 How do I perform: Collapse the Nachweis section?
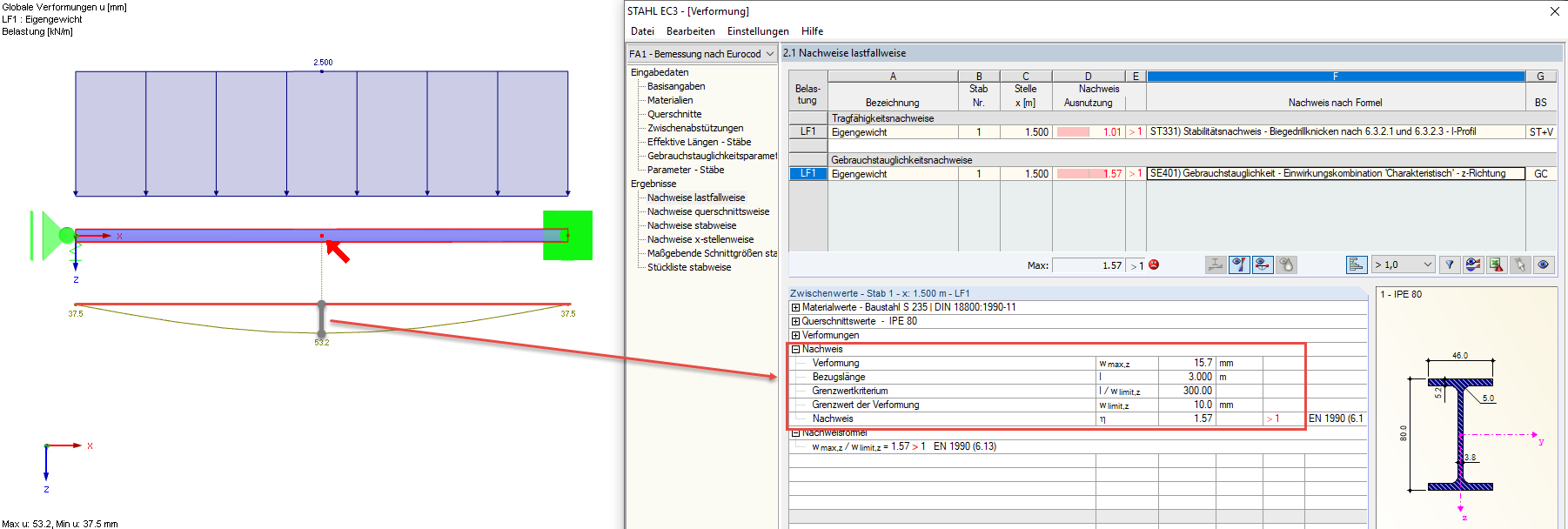point(795,349)
